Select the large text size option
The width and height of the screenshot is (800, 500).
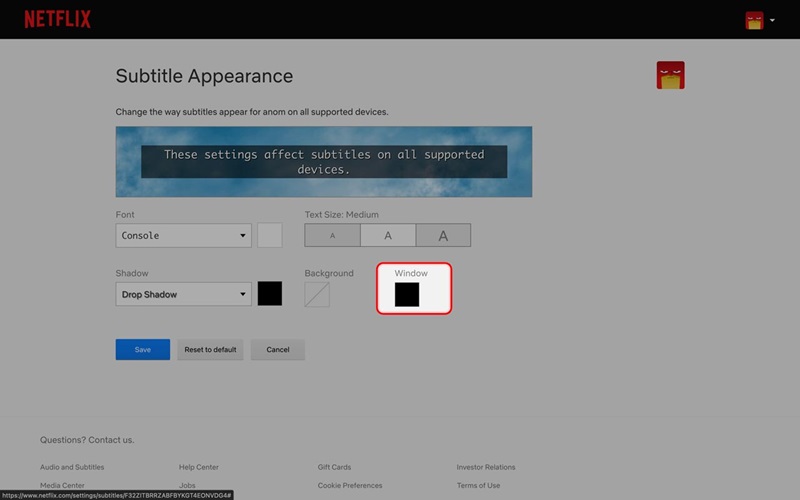click(443, 236)
